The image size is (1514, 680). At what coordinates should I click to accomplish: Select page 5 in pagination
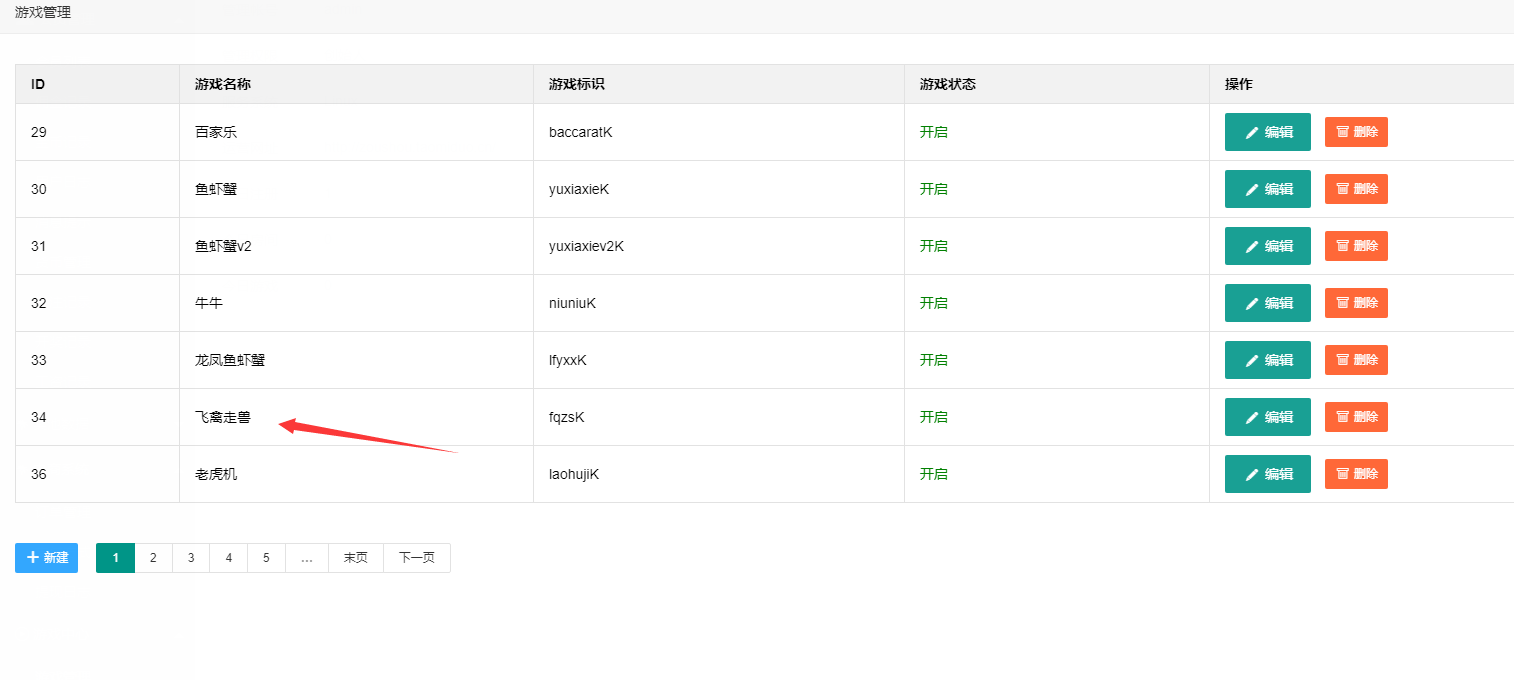click(x=266, y=558)
